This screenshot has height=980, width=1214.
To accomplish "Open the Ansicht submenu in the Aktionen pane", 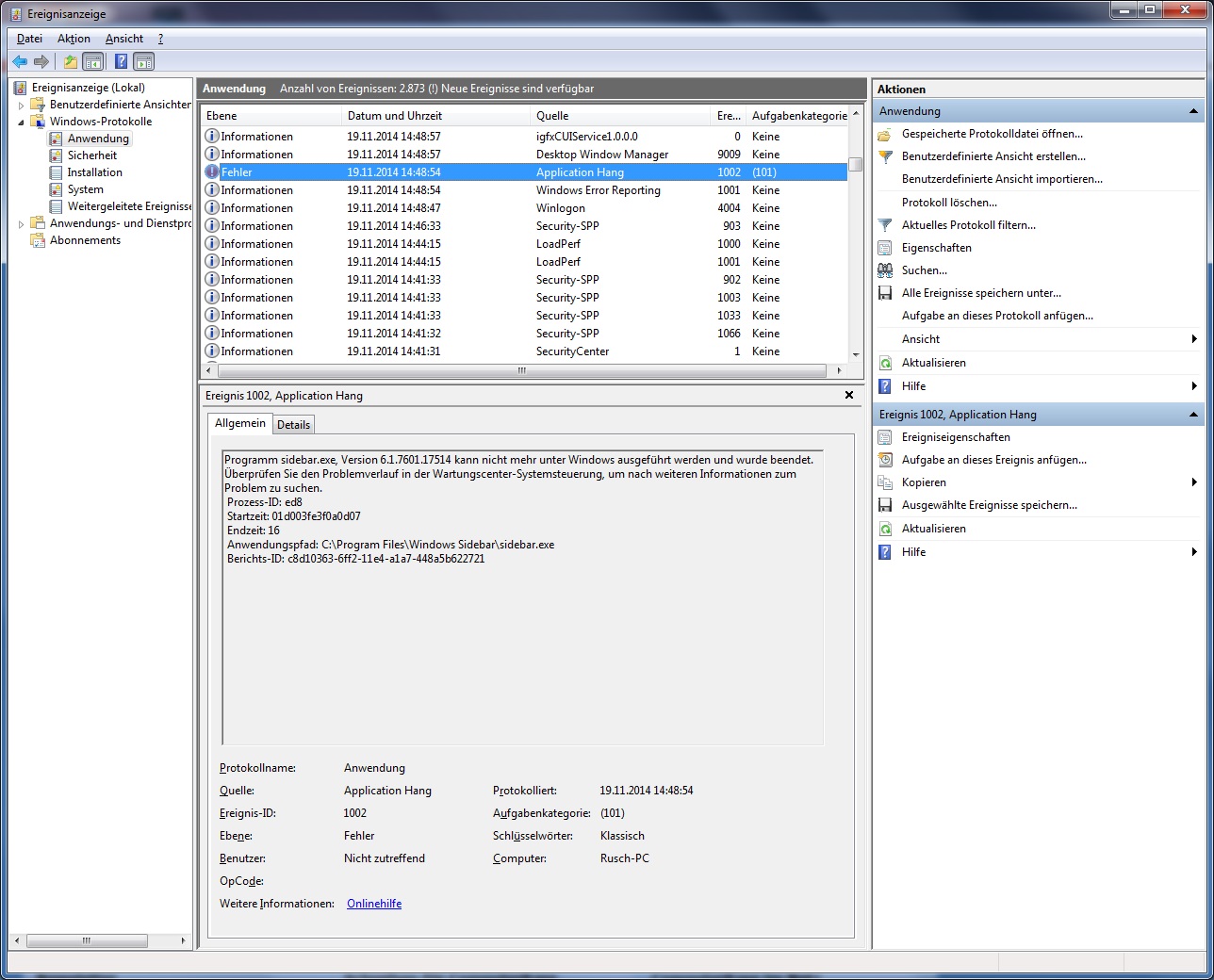I will coord(1193,339).
